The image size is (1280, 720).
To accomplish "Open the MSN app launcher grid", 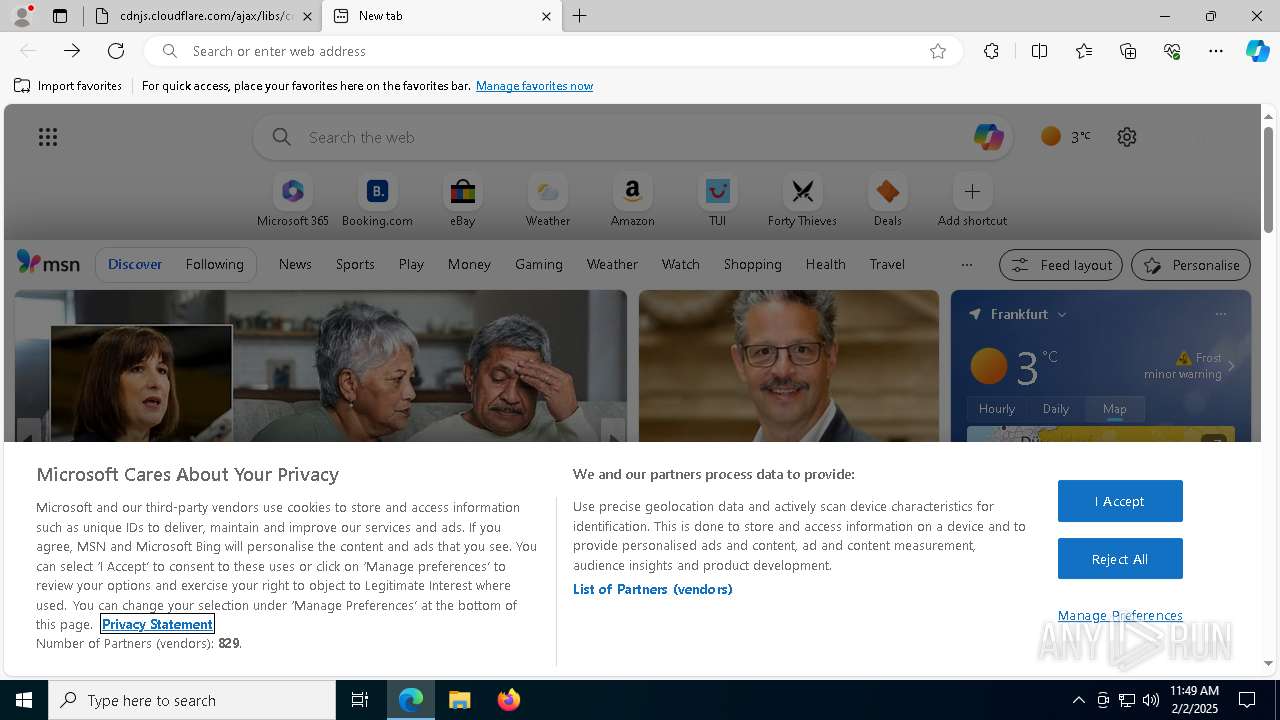I will click(x=48, y=137).
